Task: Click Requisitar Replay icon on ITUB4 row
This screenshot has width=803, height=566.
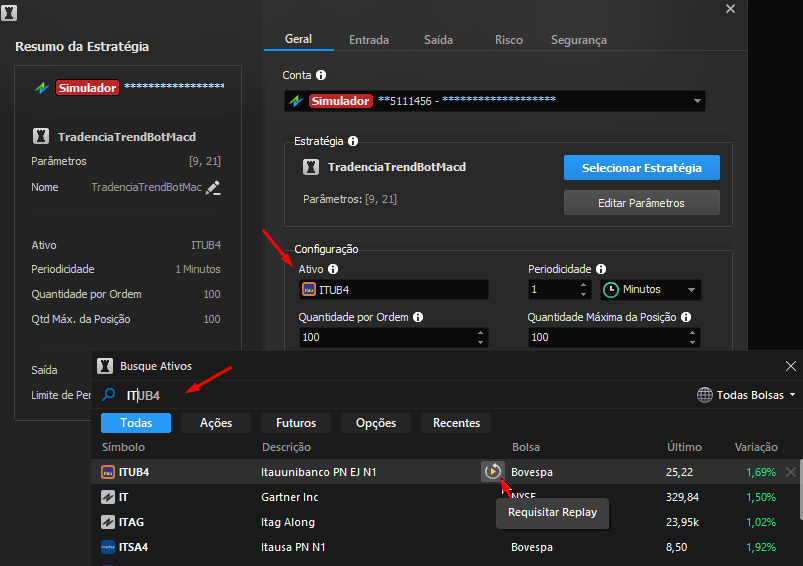Action: 493,471
